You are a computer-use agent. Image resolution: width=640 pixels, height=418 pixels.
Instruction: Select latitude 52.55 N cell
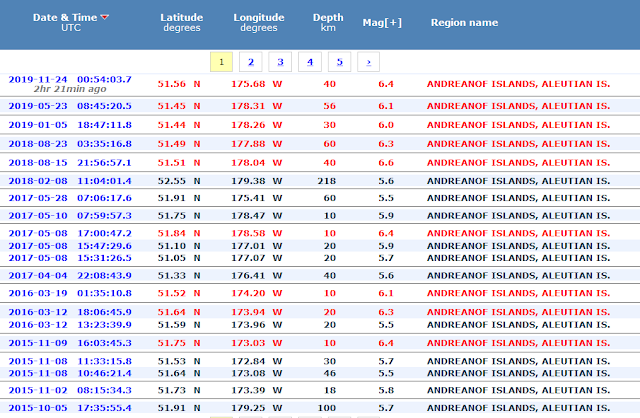coord(179,181)
